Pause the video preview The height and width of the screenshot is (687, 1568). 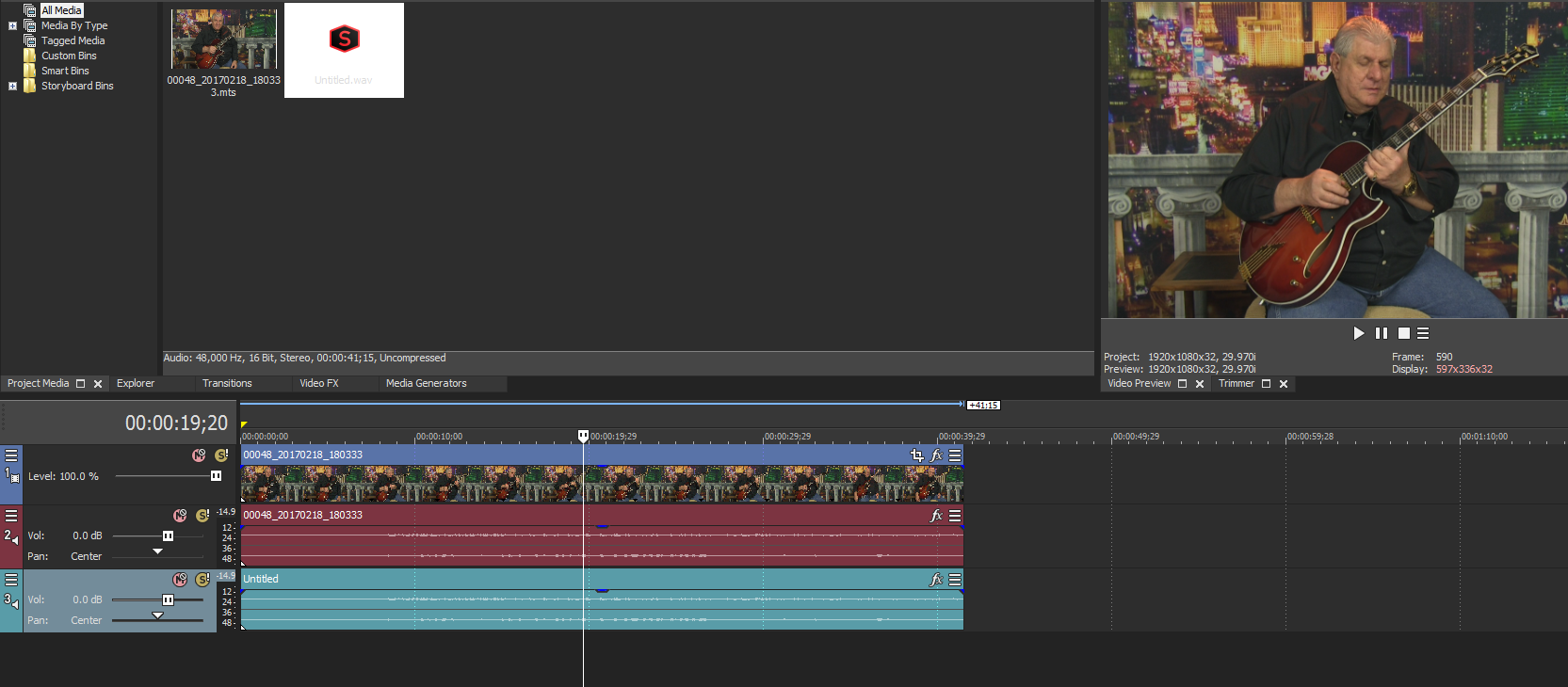point(1382,333)
